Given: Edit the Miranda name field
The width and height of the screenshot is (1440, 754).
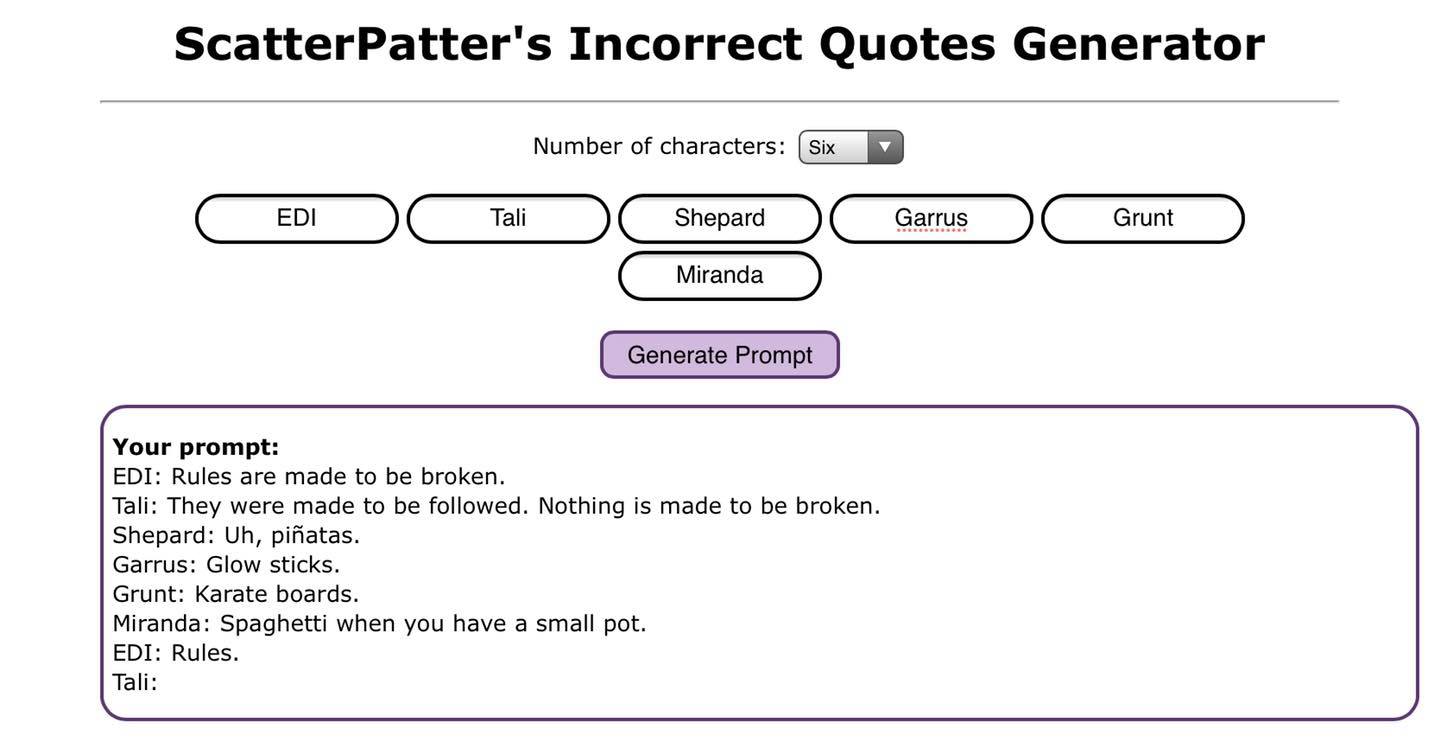Looking at the screenshot, I should tap(720, 275).
